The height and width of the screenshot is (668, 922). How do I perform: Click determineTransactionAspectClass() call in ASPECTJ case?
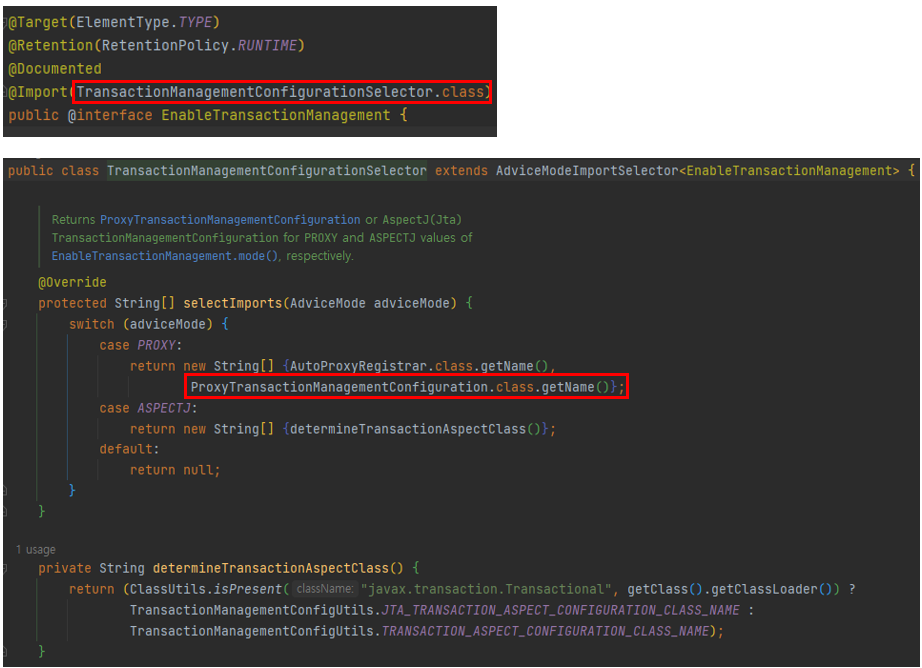tap(415, 429)
